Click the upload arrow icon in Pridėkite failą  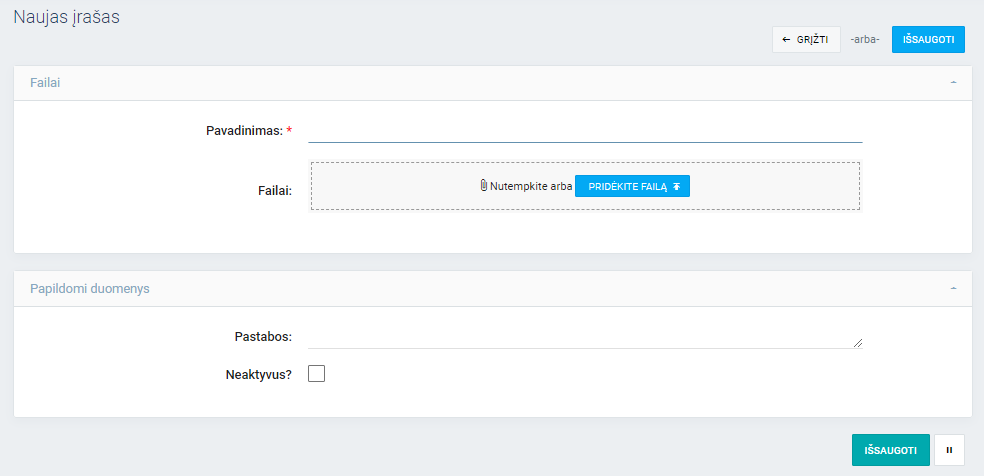click(x=677, y=187)
